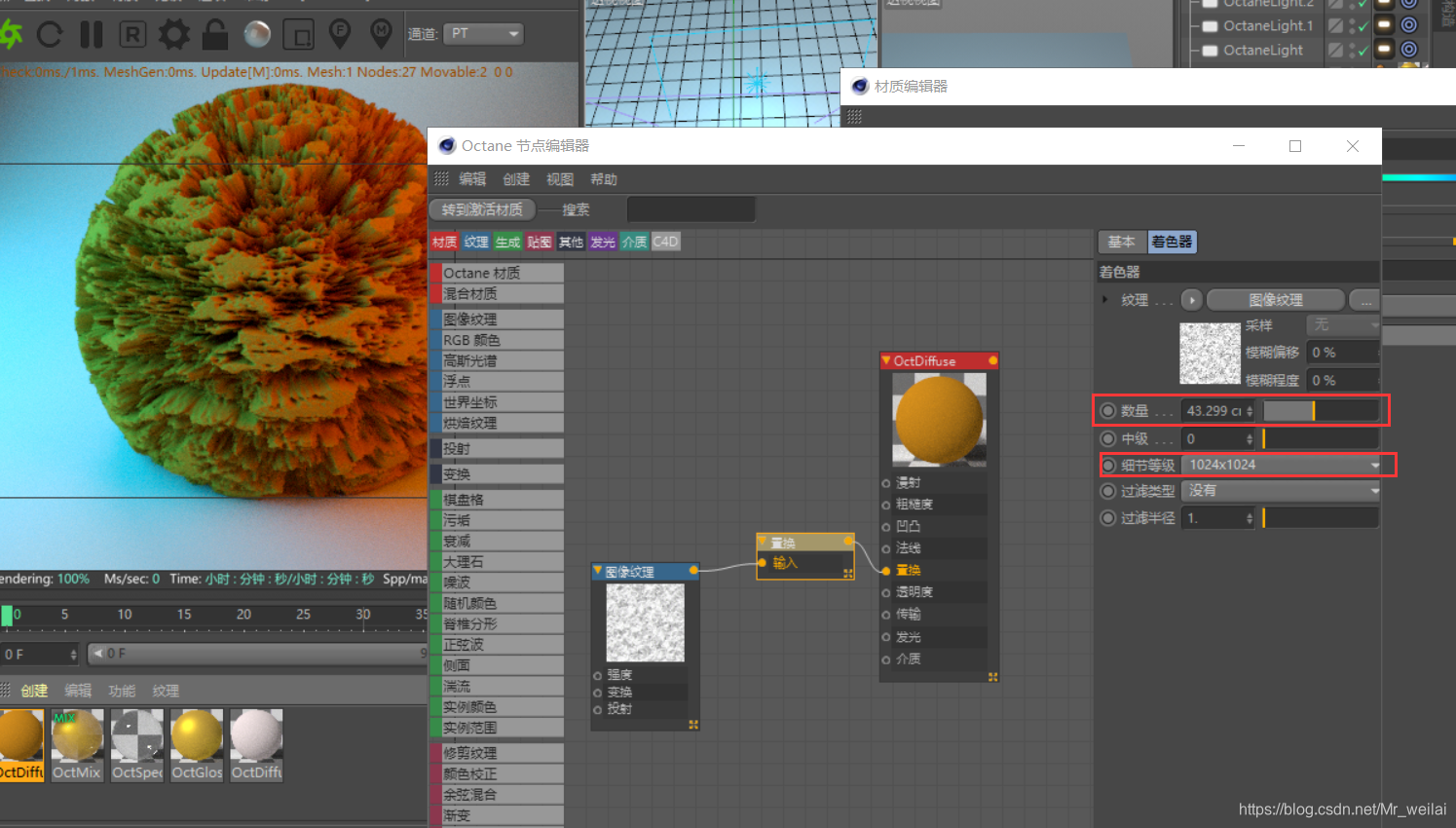
Task: Open the 创建 menu in node editor
Action: click(516, 179)
